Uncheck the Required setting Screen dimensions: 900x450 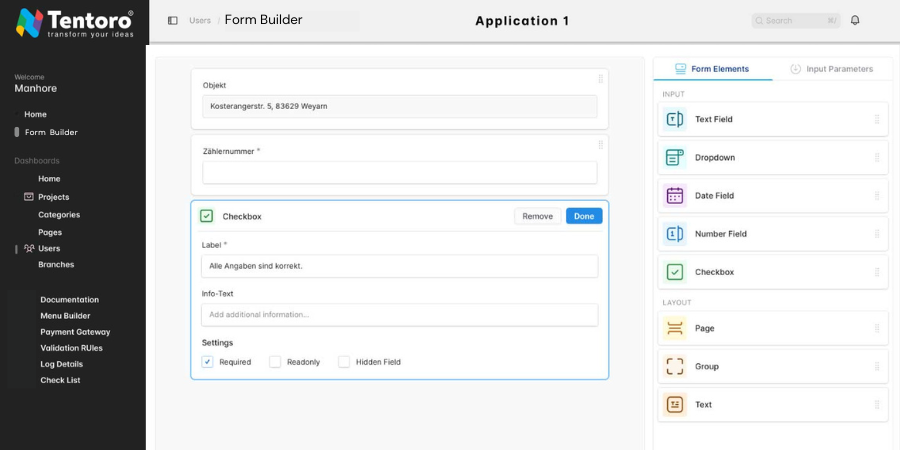tap(207, 362)
